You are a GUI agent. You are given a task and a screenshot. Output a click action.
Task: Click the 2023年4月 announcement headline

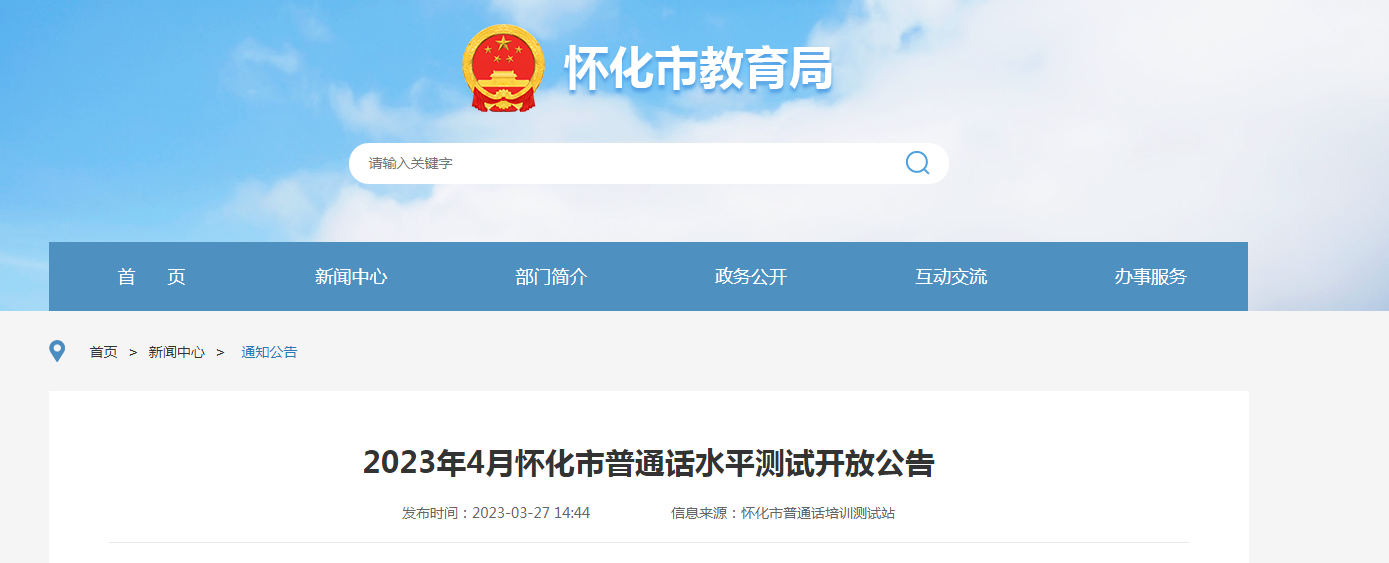648,463
